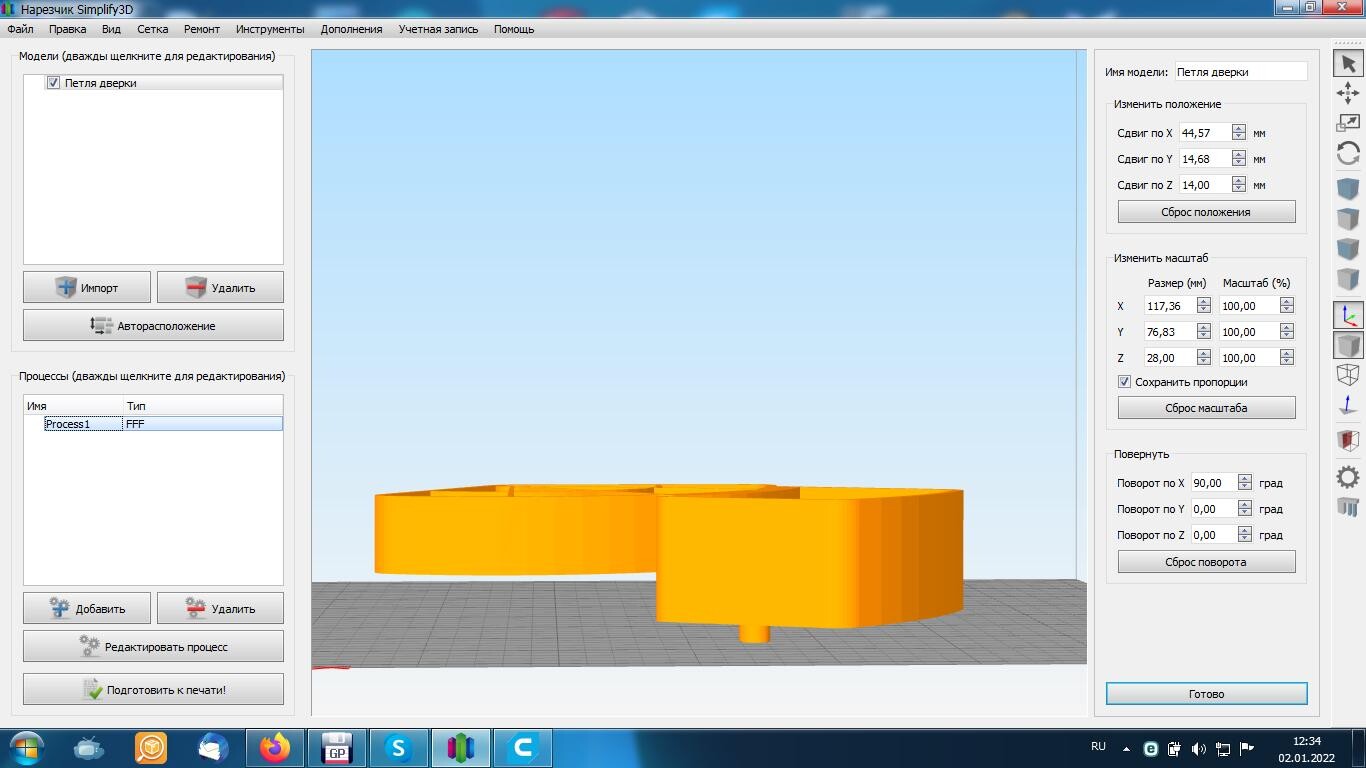Click the Сброс положения button
The height and width of the screenshot is (768, 1366).
[1206, 212]
